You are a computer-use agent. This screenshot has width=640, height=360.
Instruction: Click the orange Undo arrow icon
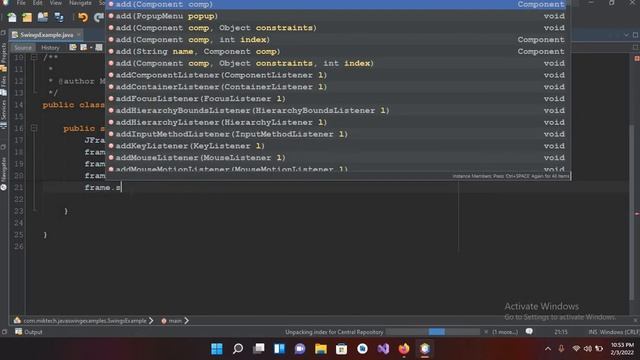click(x=83, y=17)
